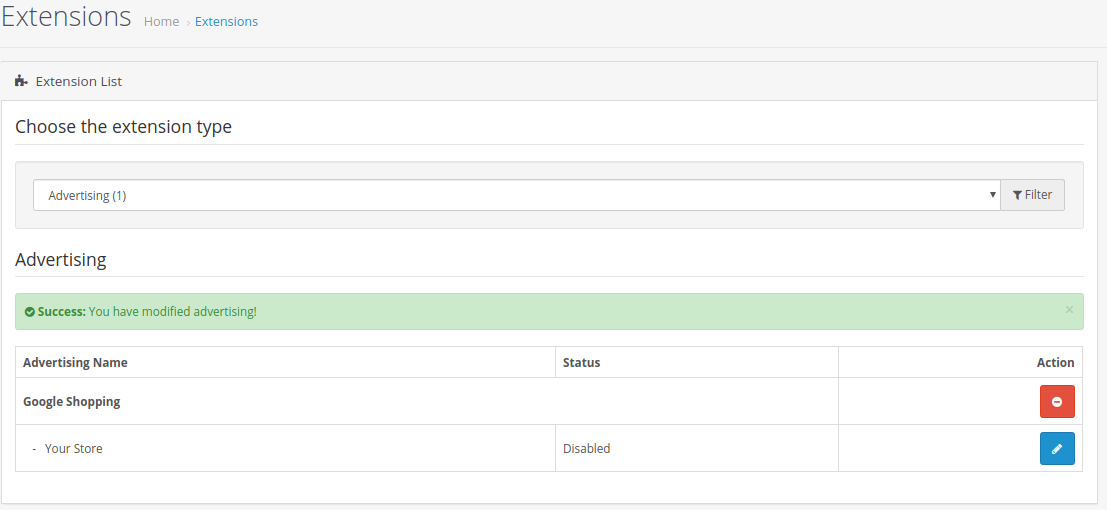Click the You have modified advertising message
Viewport: 1107px width, 510px height.
coord(173,312)
